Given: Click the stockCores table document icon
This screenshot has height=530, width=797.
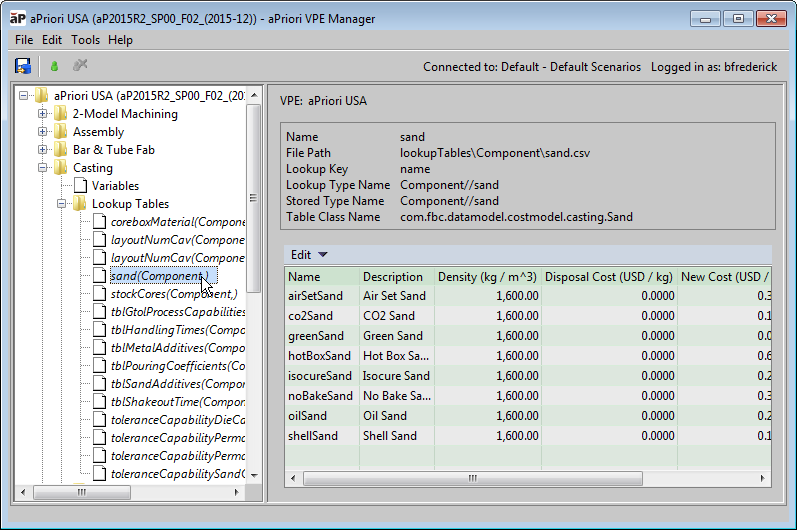Looking at the screenshot, I should coord(99,294).
